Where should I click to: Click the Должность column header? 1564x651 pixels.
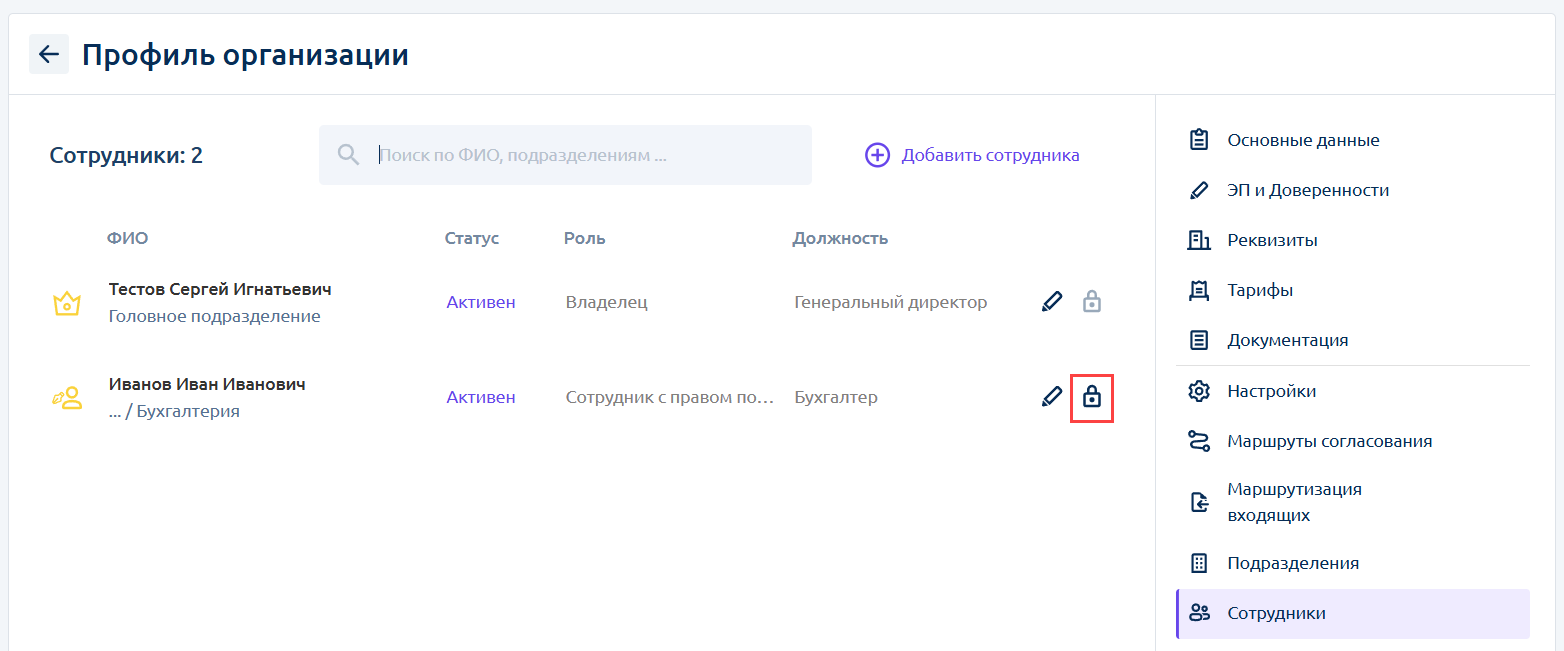tap(840, 238)
